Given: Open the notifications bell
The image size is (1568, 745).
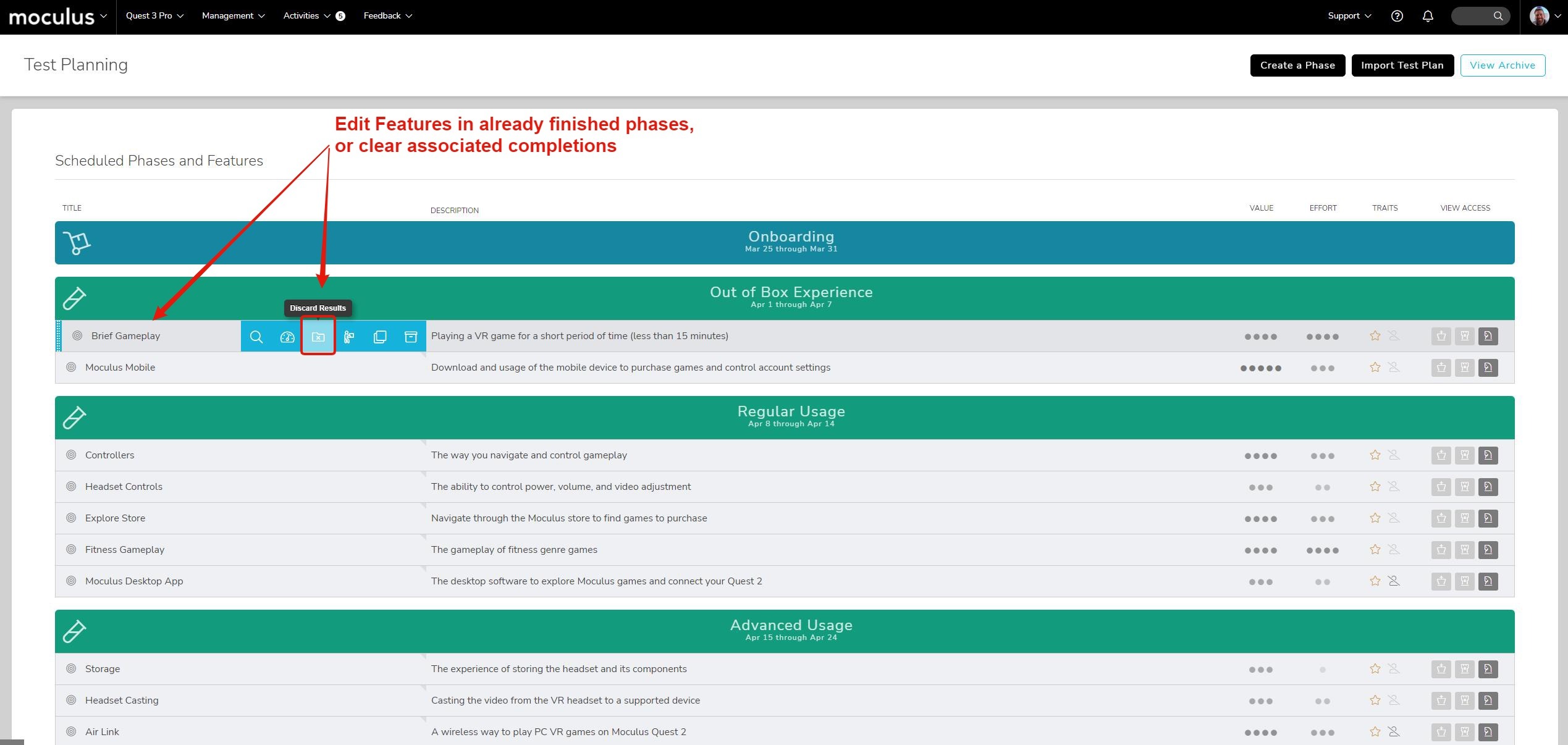Looking at the screenshot, I should [1428, 16].
